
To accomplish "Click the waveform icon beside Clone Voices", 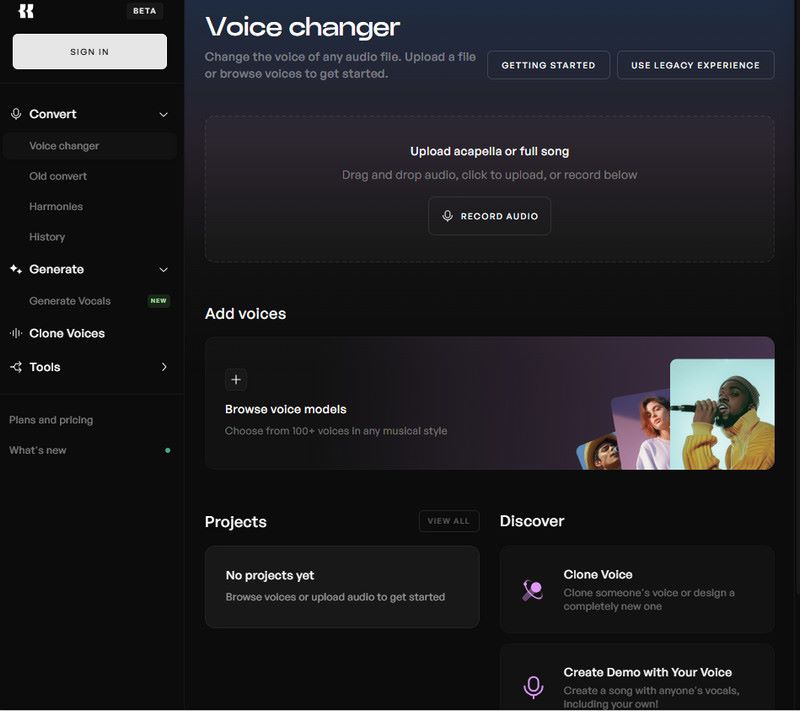I will click(x=16, y=333).
